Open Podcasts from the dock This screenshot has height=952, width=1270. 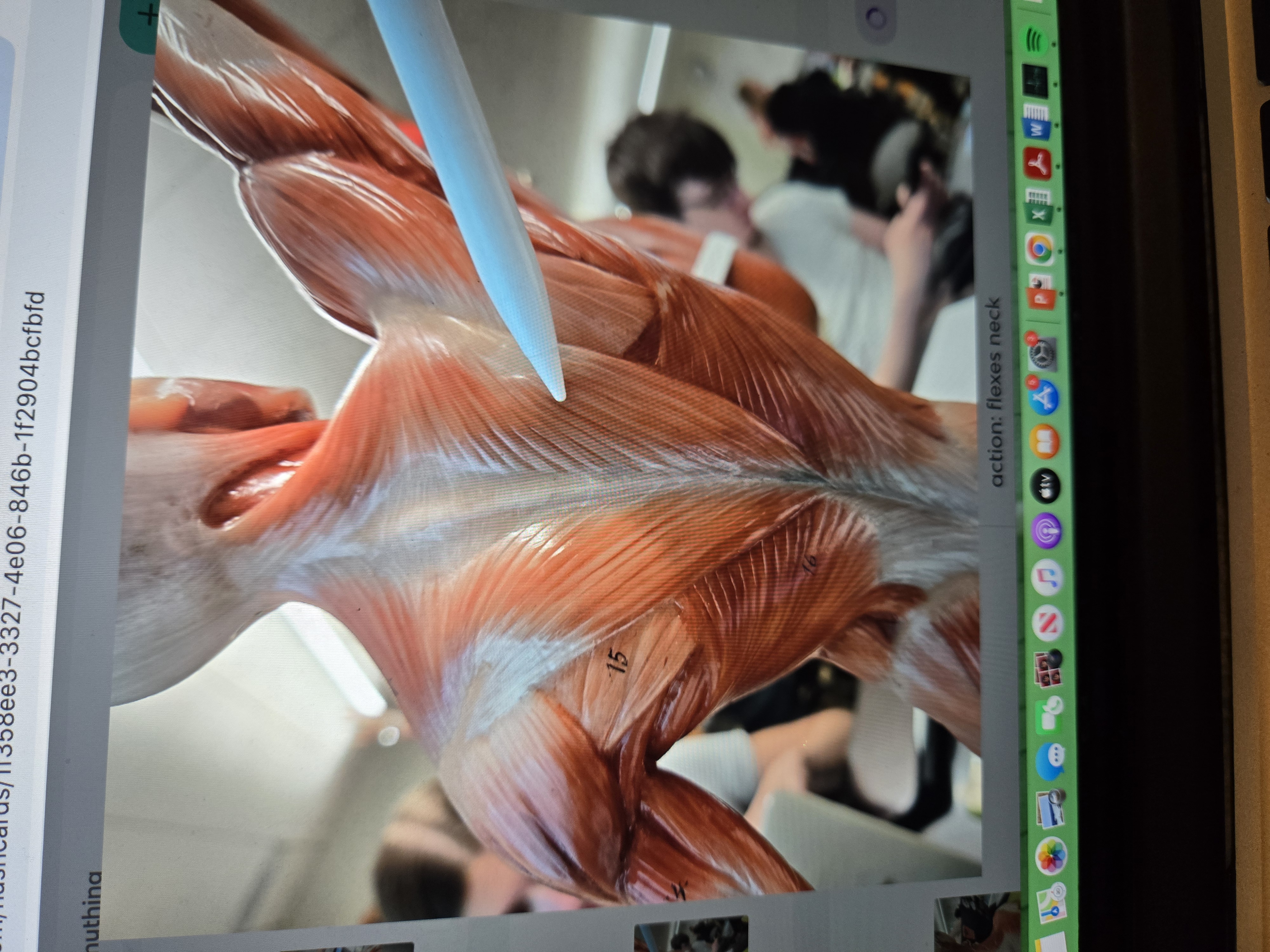coord(1046,531)
